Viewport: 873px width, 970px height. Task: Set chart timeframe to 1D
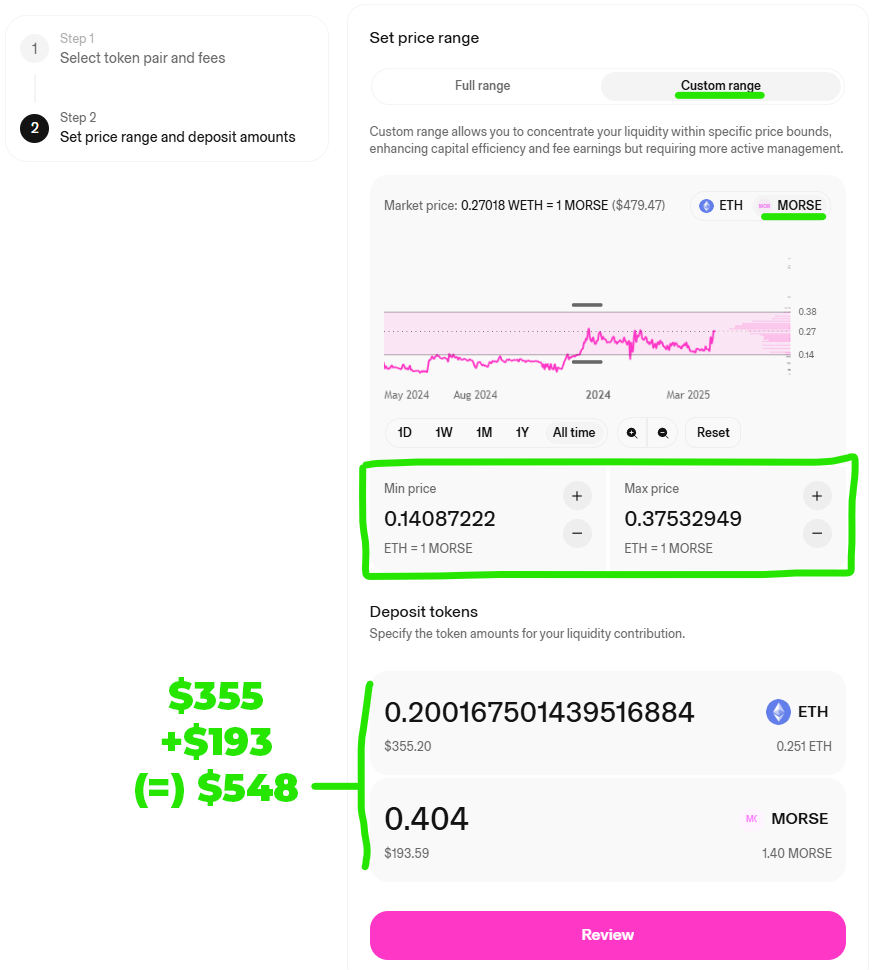point(405,433)
